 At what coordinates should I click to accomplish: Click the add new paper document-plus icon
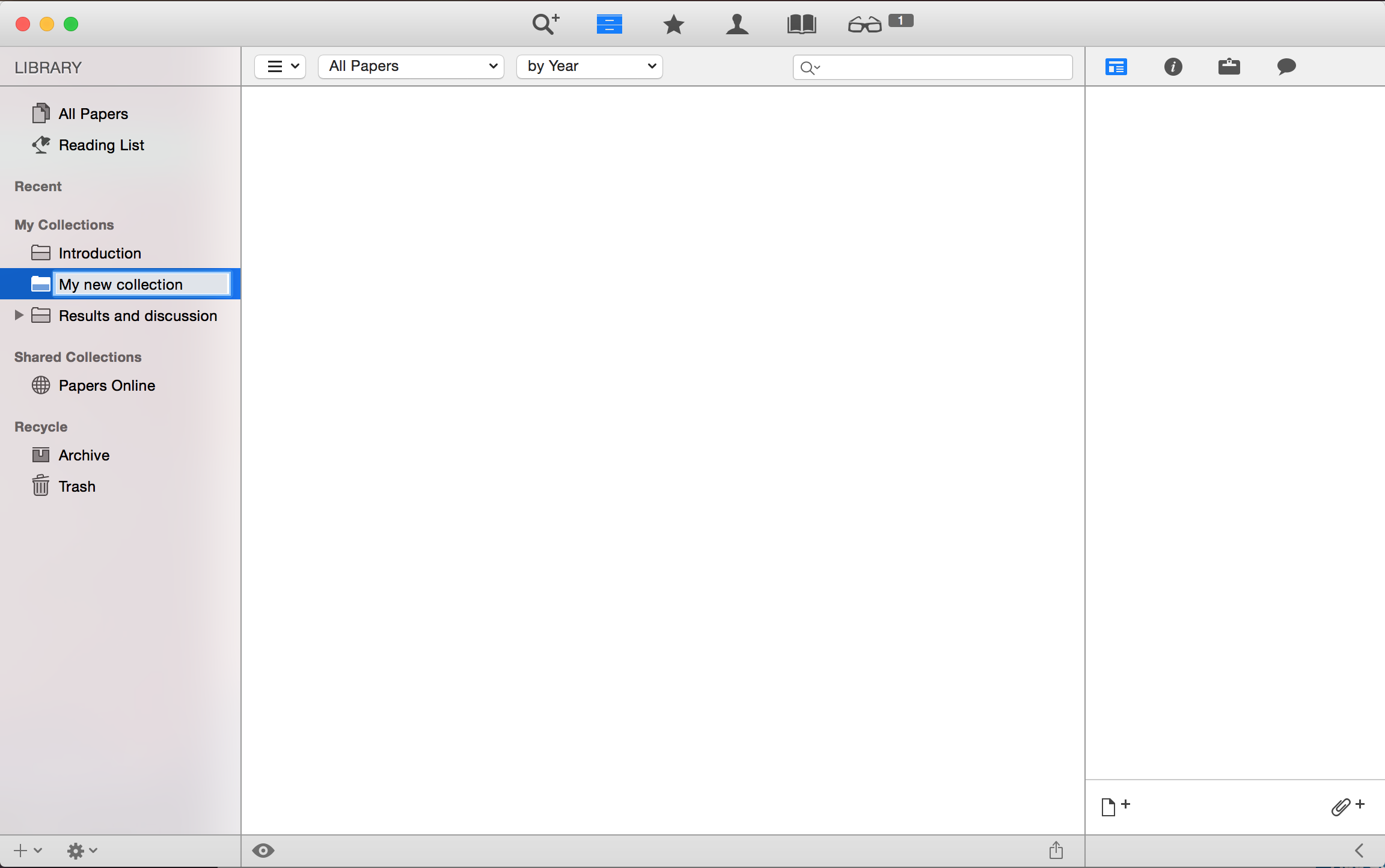1115,807
